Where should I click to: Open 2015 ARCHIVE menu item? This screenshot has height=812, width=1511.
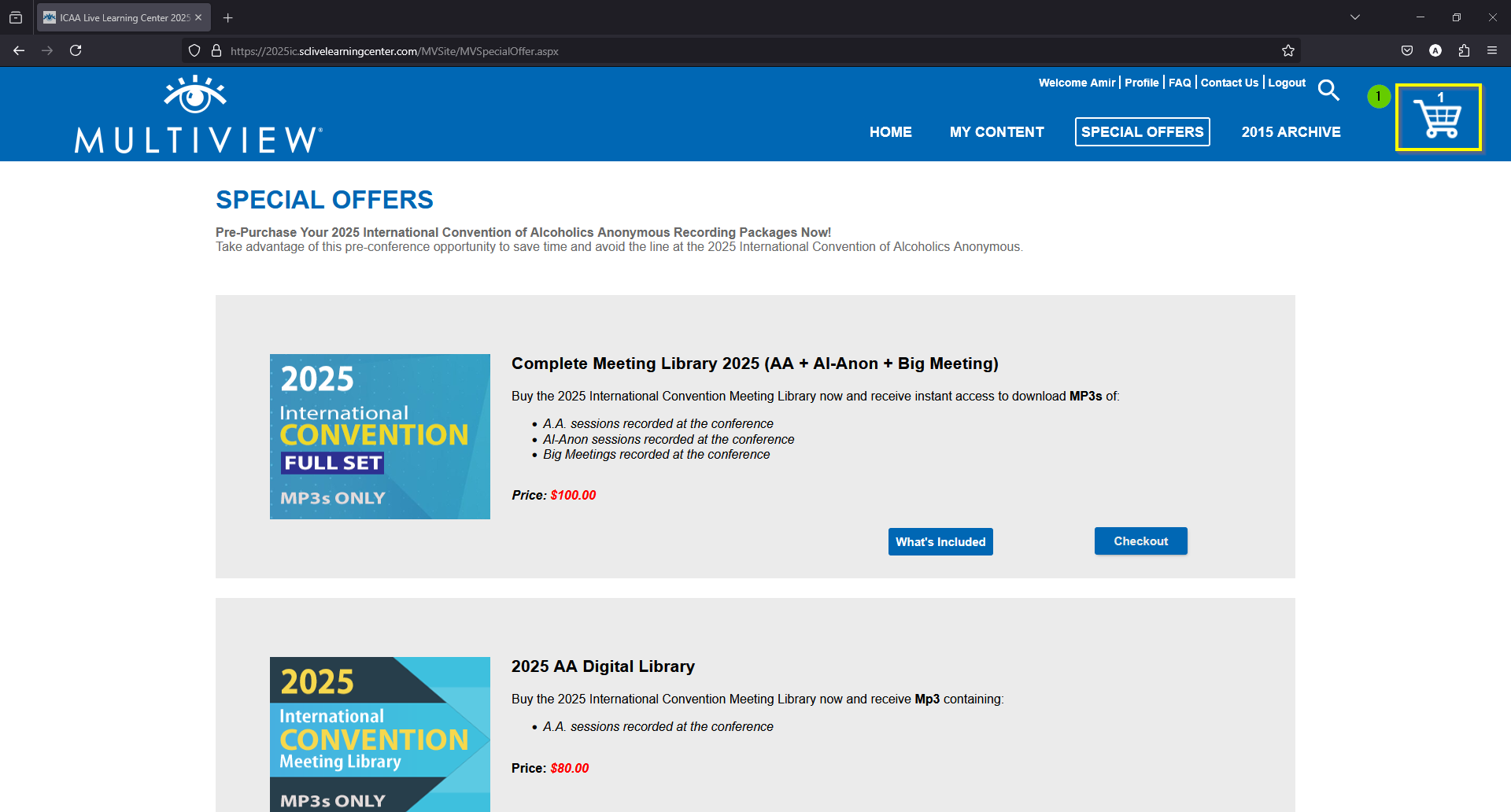1291,132
